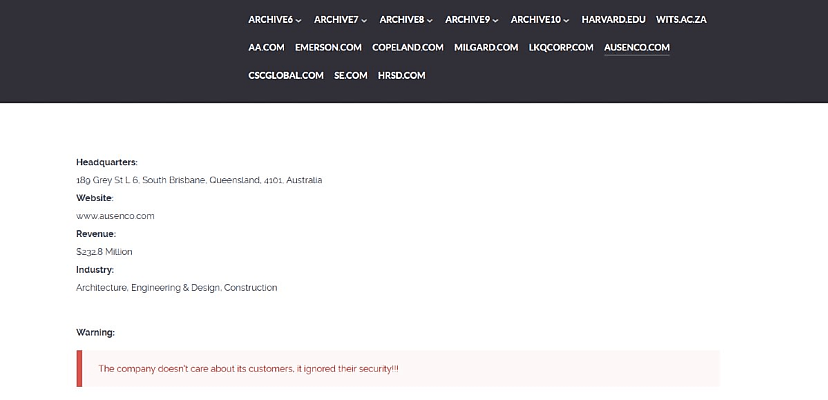Visit COPELAND.COM nav entry
This screenshot has height=400, width=828.
408,48
